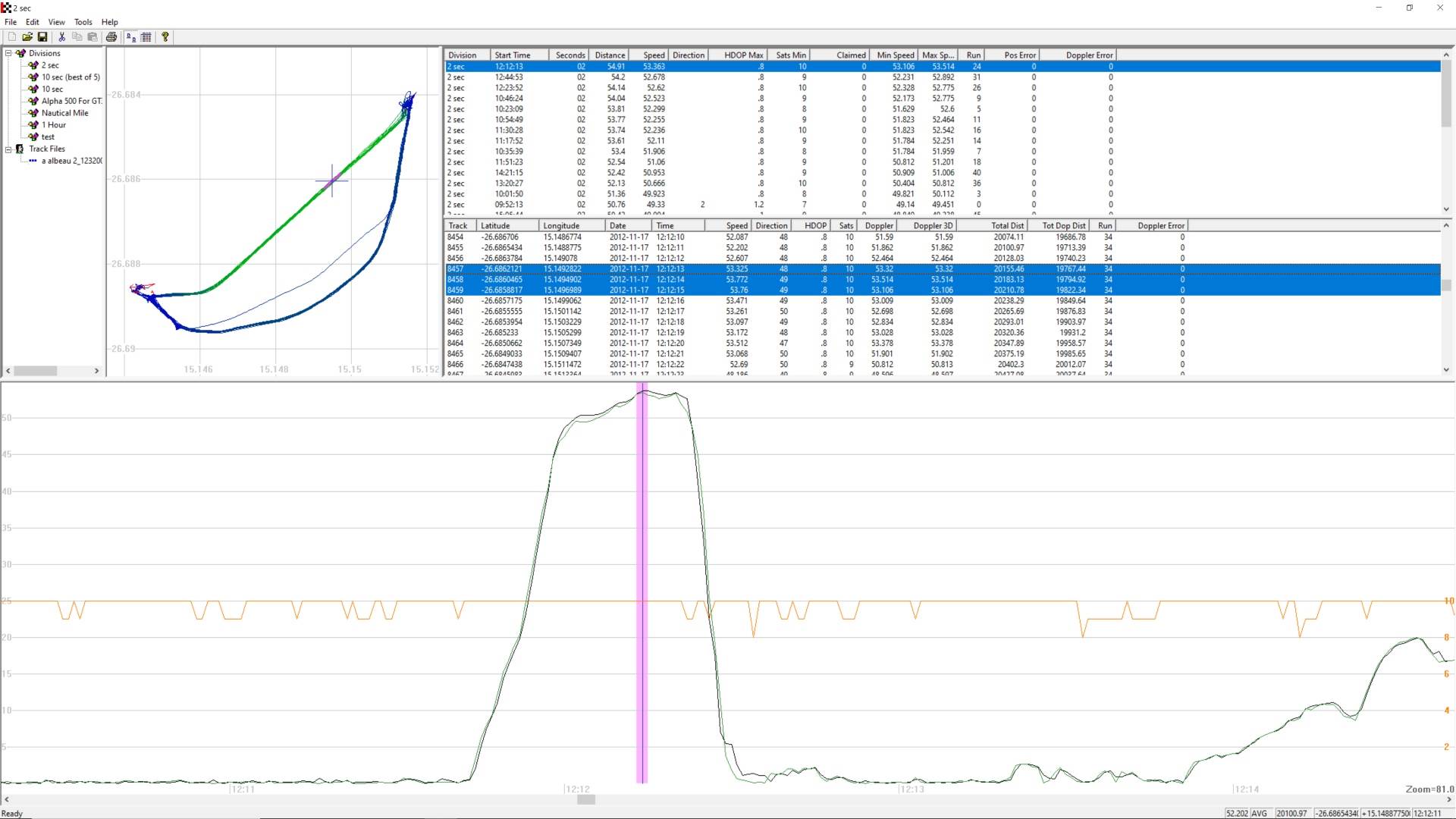
Task: Sort results by Max Speed column header
Action: pos(937,55)
